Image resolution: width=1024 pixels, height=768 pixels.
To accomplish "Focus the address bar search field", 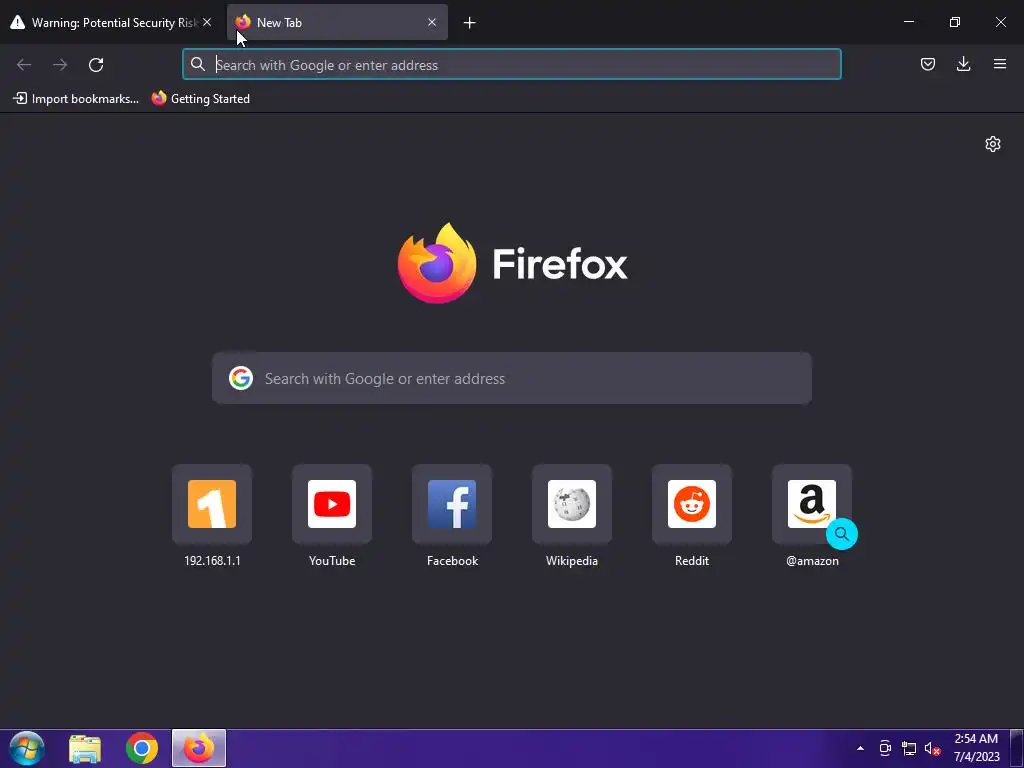I will (512, 65).
